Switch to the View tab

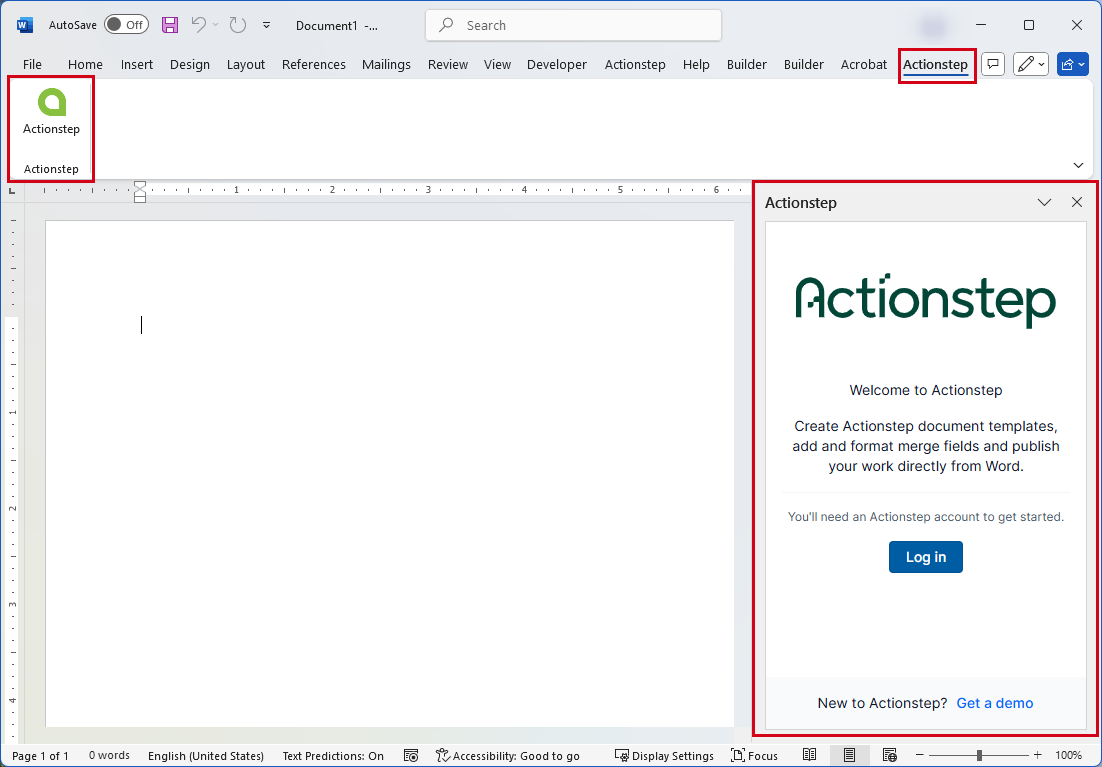pyautogui.click(x=497, y=64)
